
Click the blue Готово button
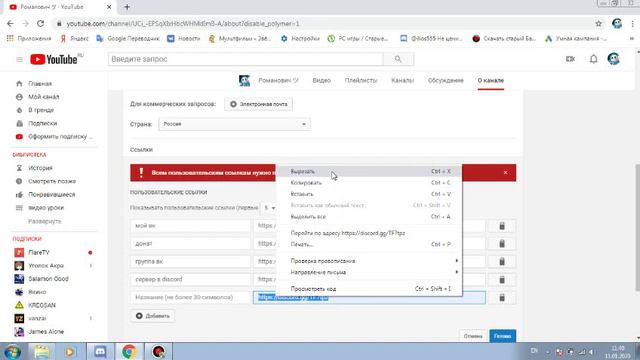tap(502, 336)
